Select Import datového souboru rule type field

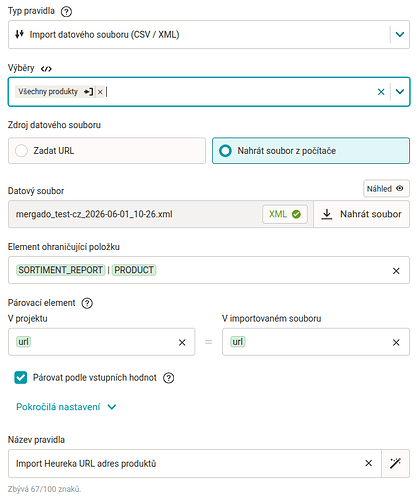(x=209, y=34)
